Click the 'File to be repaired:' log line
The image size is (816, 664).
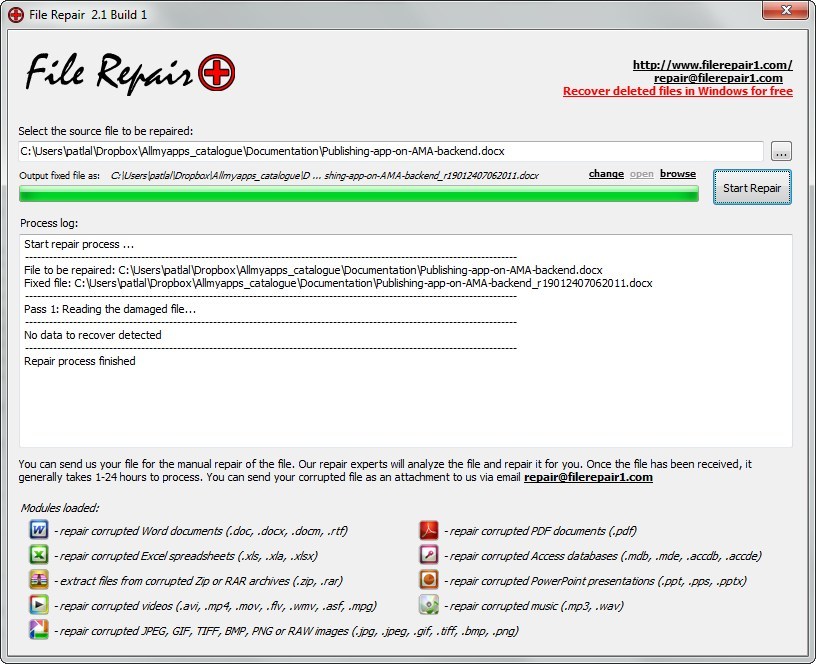313,270
